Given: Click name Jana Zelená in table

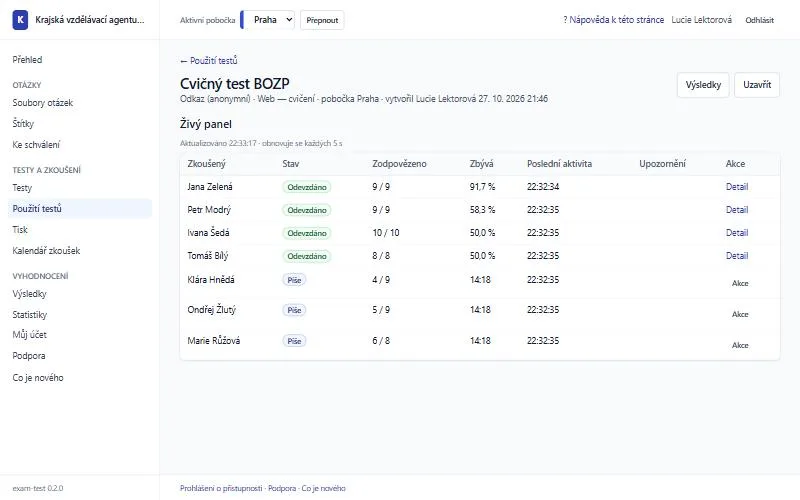Looking at the screenshot, I should point(210,187).
